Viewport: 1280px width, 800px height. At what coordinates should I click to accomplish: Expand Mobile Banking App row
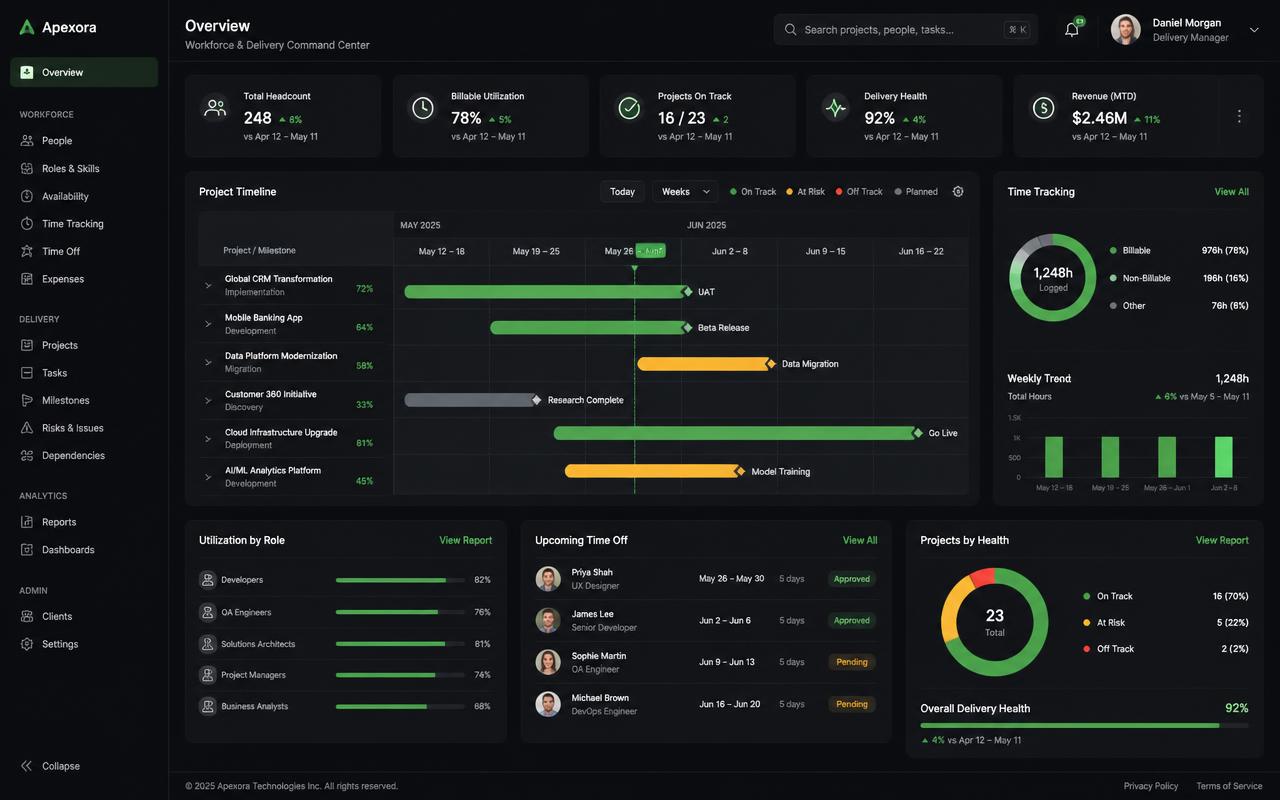208,324
